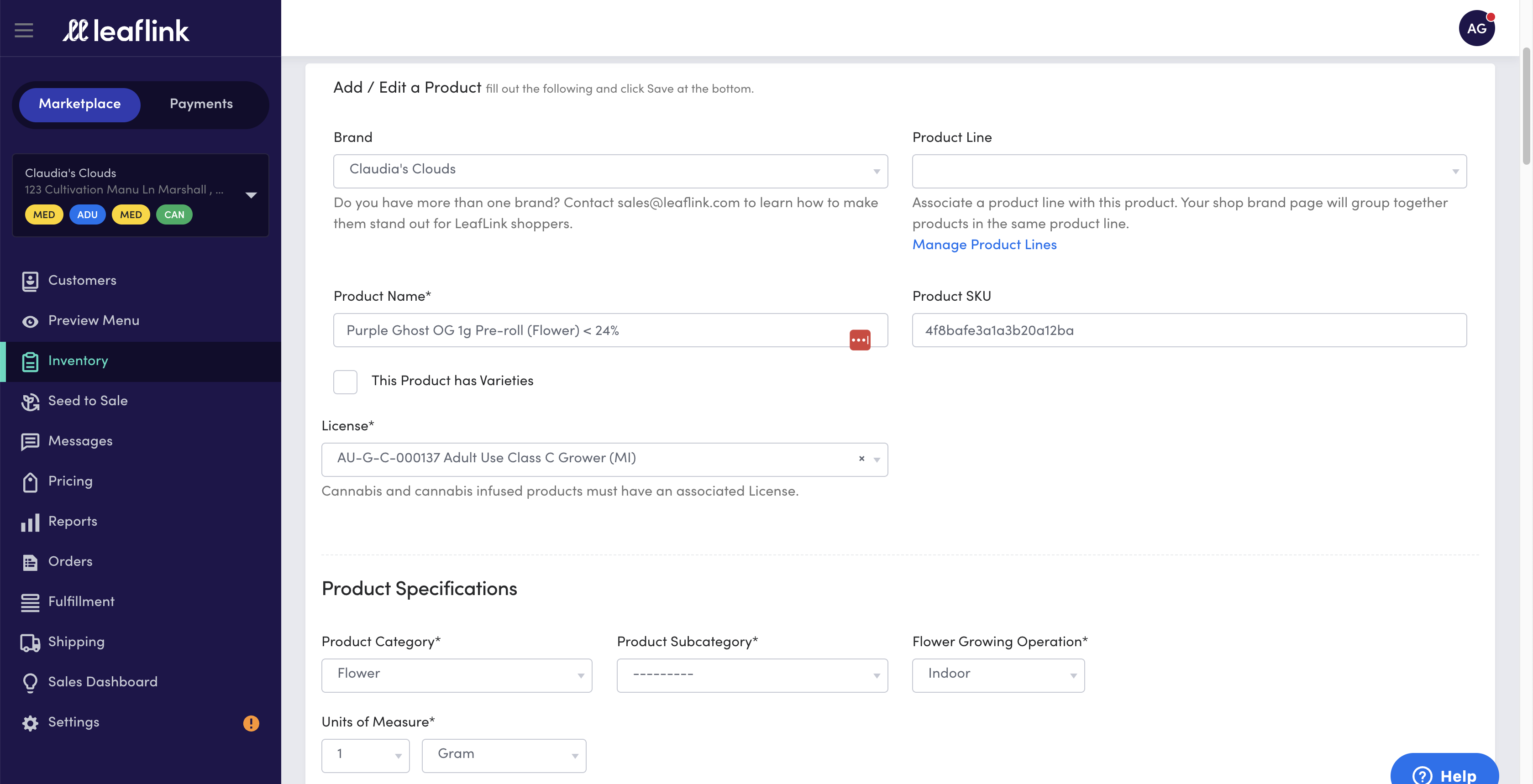1533x784 pixels.
Task: Check This Product has Varieties checkbox
Action: coord(345,382)
